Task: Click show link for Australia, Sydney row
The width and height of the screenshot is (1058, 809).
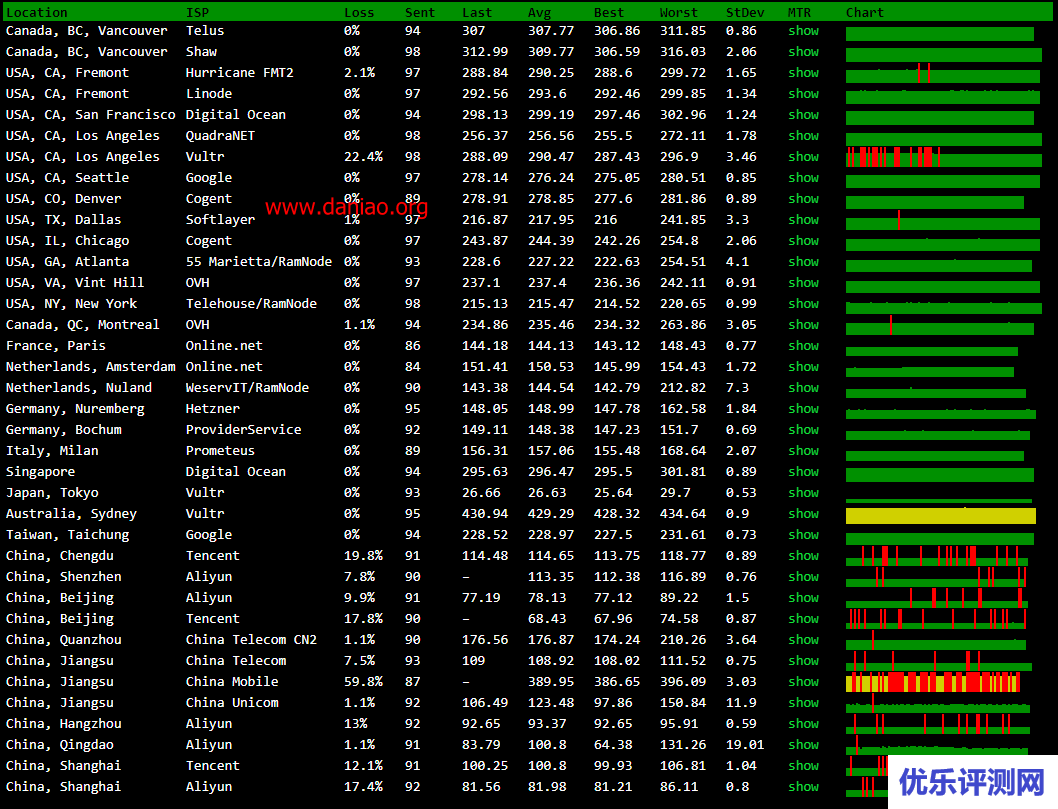Action: tap(803, 514)
